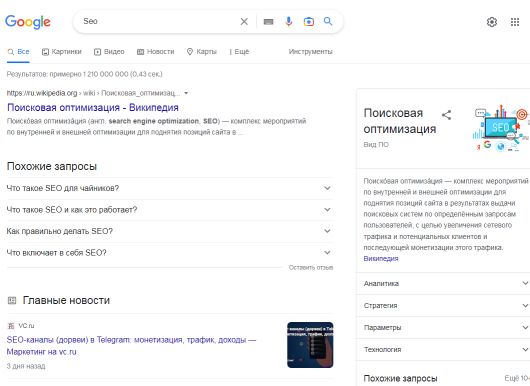Open the SEO-каналы в Telegram news article
This screenshot has width=530, height=386.
(131, 346)
